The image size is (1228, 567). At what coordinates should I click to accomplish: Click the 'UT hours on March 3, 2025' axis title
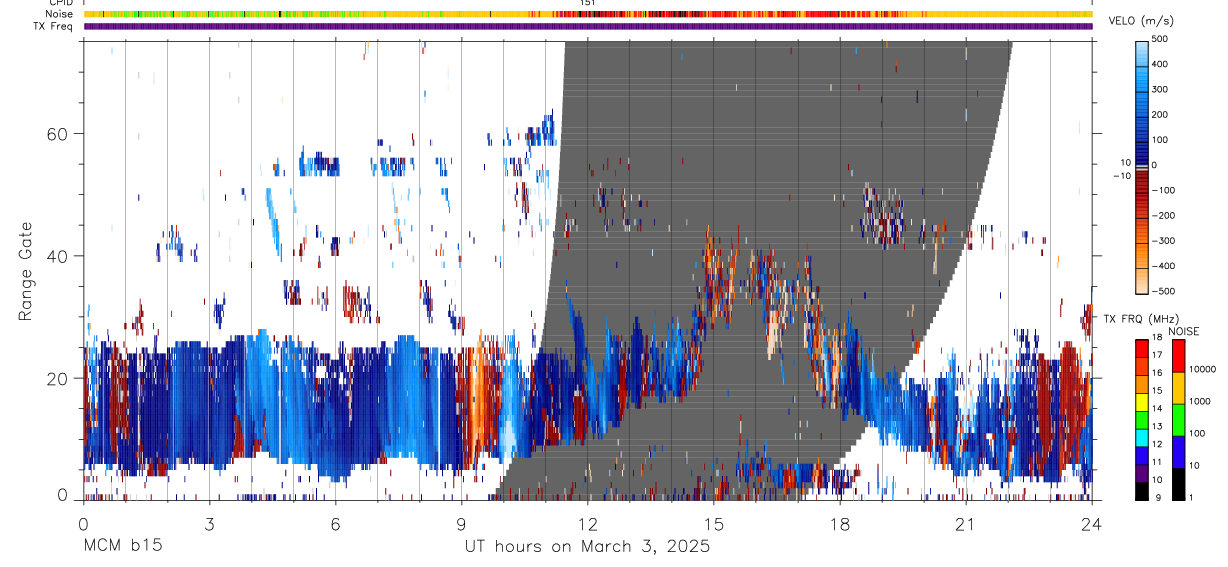click(x=587, y=546)
